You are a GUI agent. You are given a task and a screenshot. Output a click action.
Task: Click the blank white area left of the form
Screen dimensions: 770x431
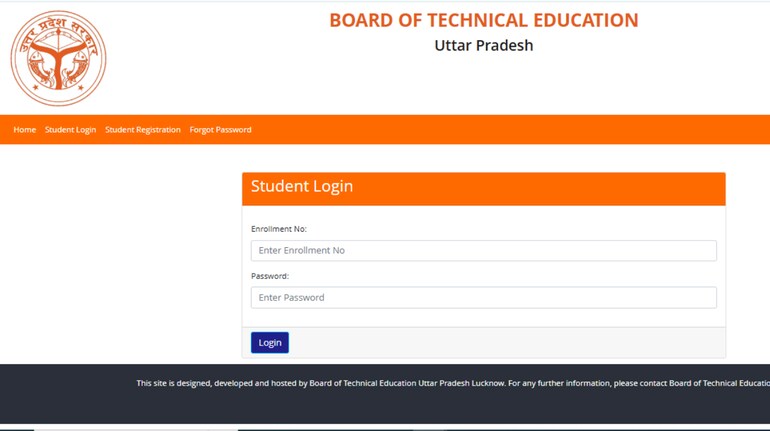[x=120, y=260]
